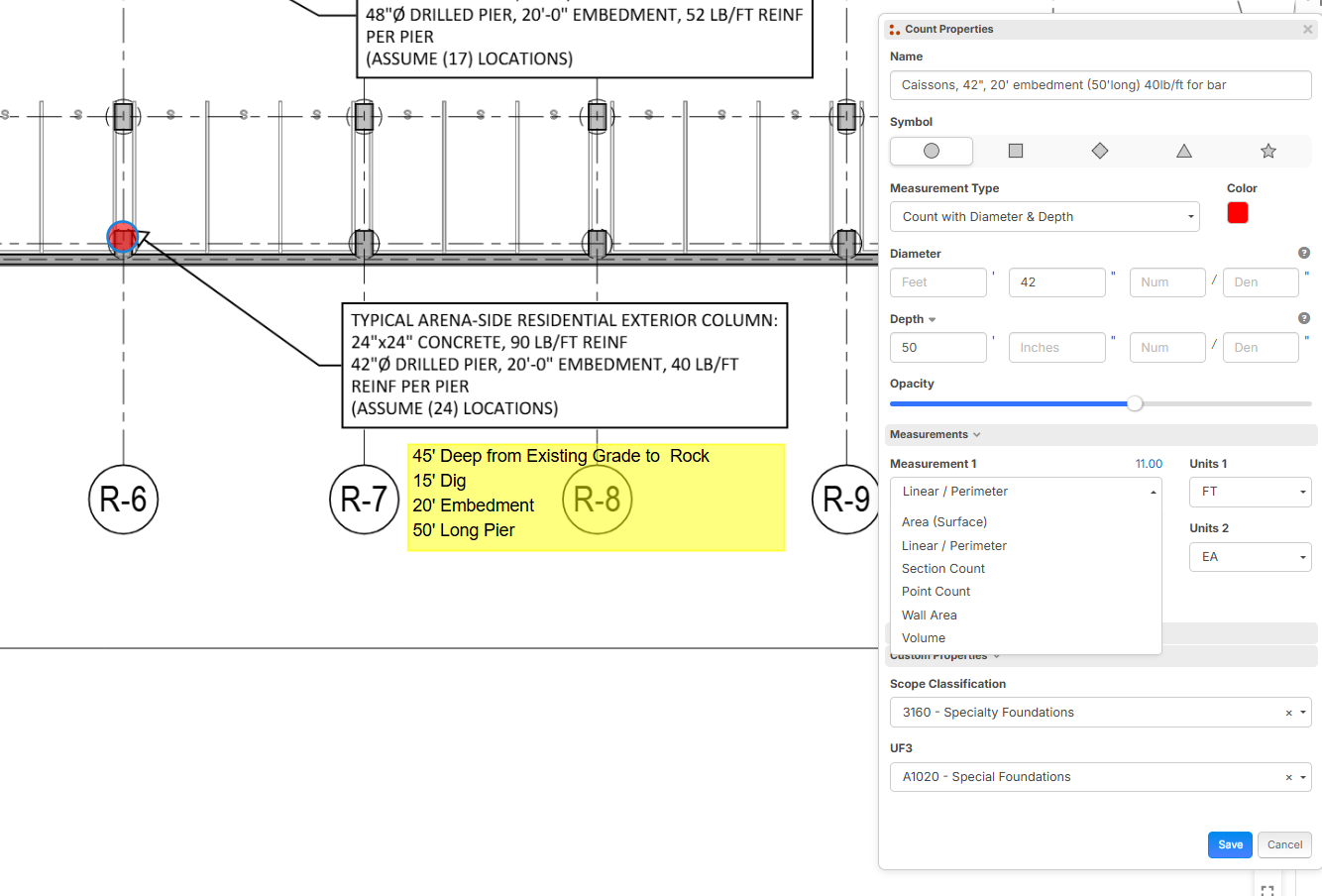This screenshot has width=1322, height=896.
Task: Click the red count marker at R-6
Action: 123,238
